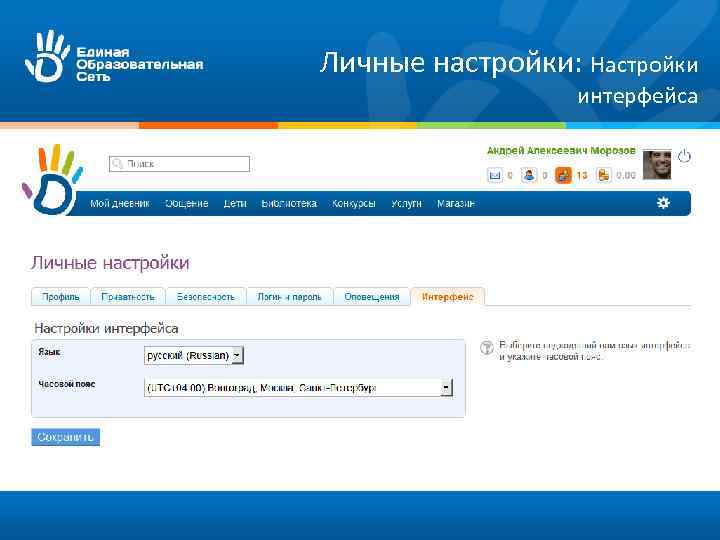The height and width of the screenshot is (540, 720).
Task: Click the Настройки интерфейса section heading
Action: 106,329
